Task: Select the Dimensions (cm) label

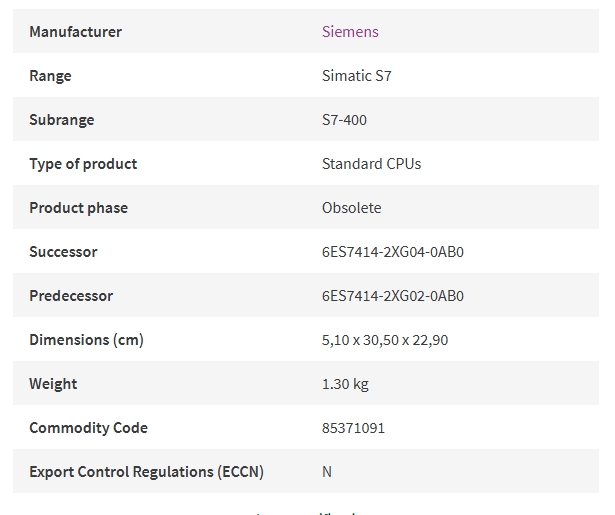Action: point(86,340)
